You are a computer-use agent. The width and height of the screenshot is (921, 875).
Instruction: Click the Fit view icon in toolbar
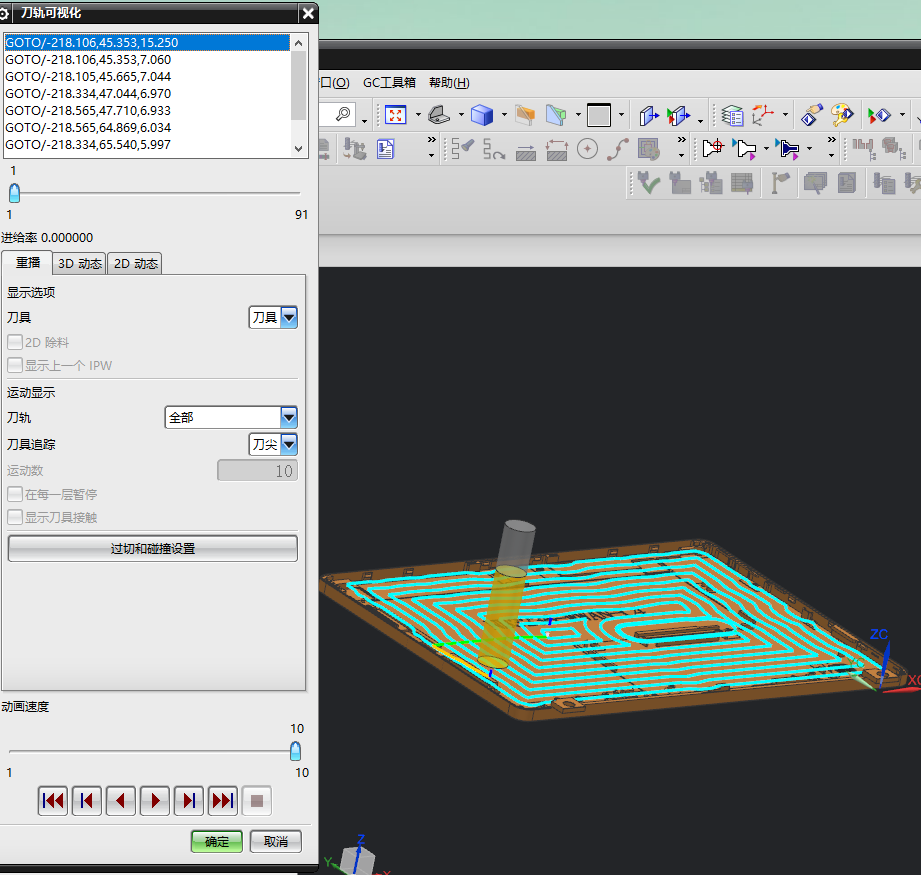[396, 115]
